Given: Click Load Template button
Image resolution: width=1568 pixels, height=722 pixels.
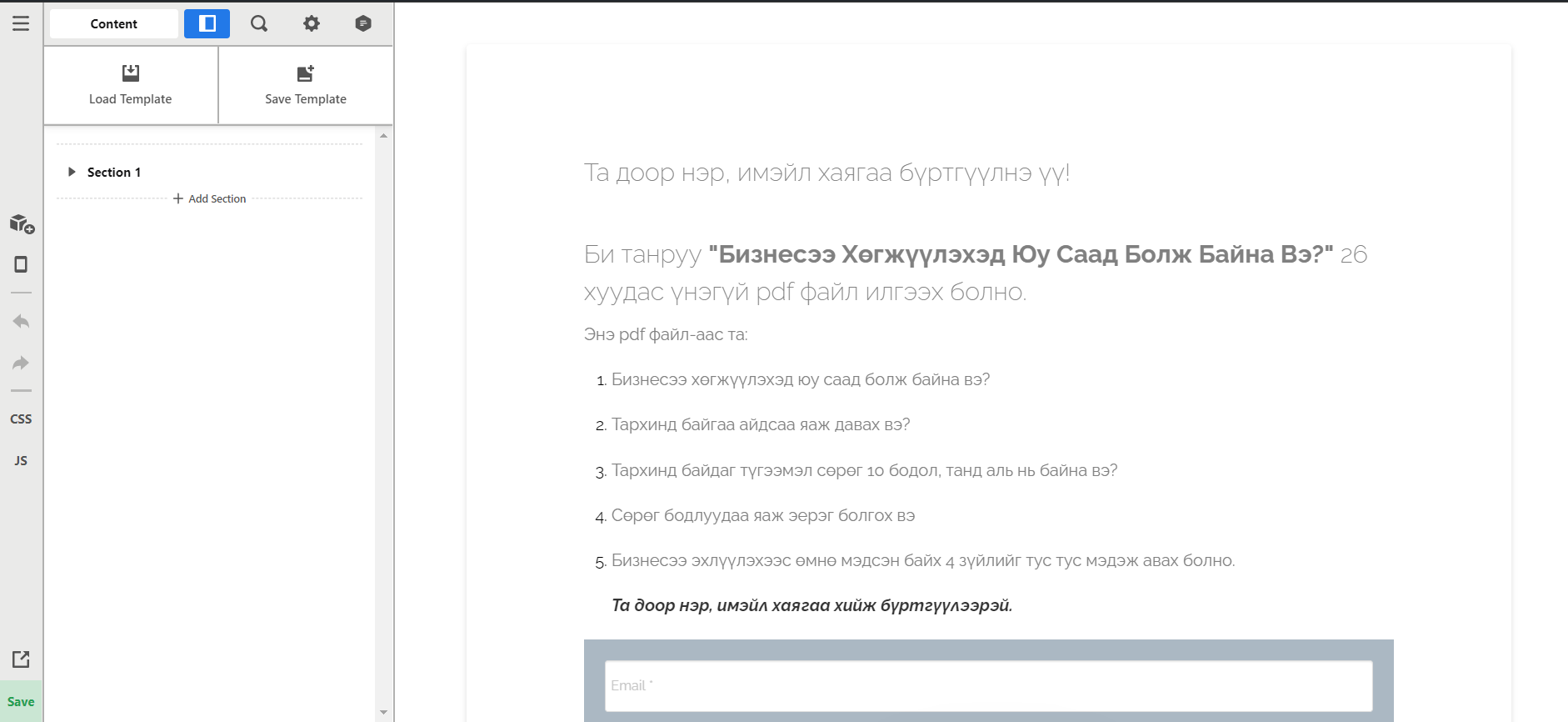Looking at the screenshot, I should tap(131, 85).
